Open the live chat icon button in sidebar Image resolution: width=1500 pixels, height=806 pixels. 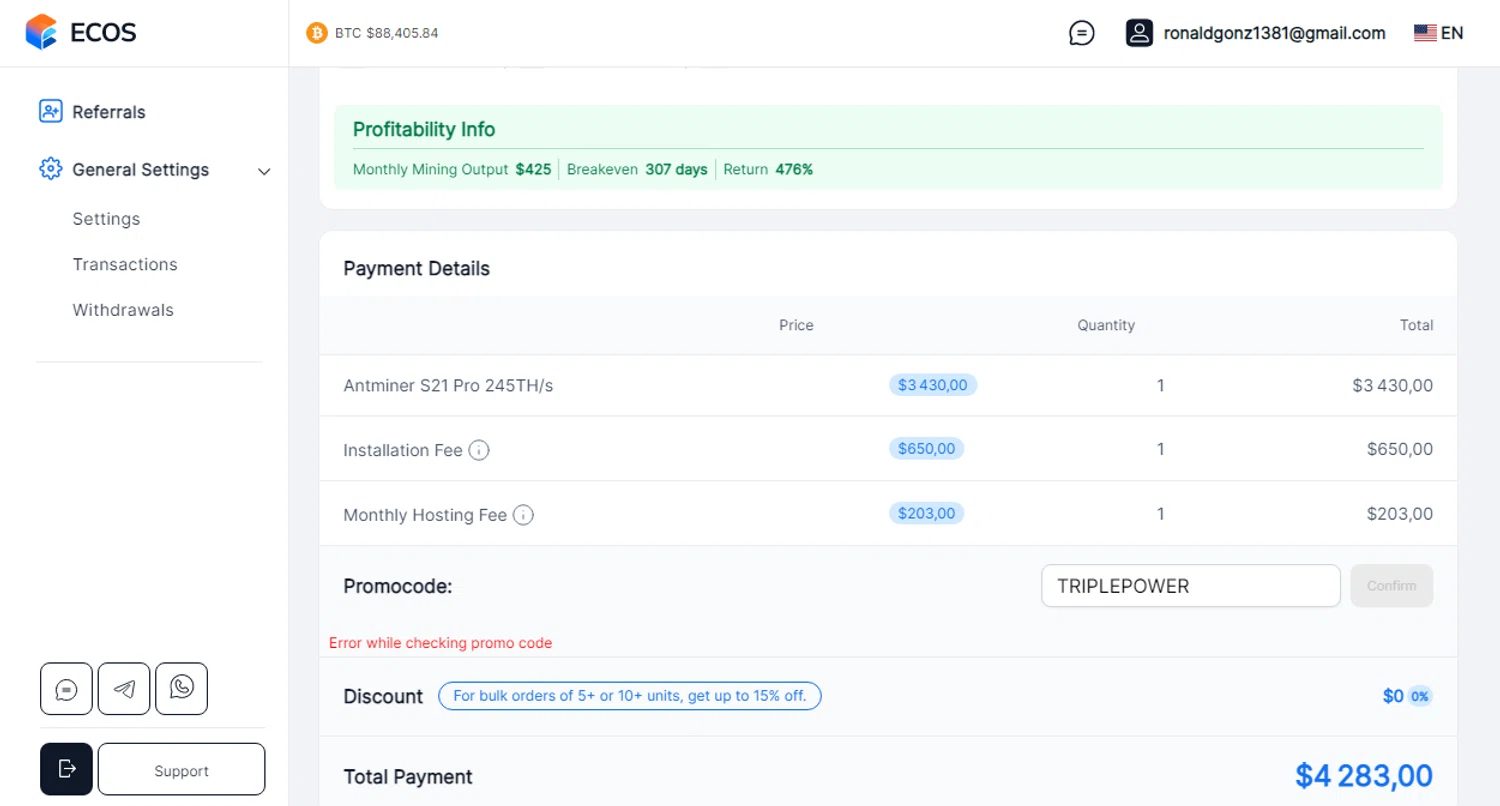point(66,689)
